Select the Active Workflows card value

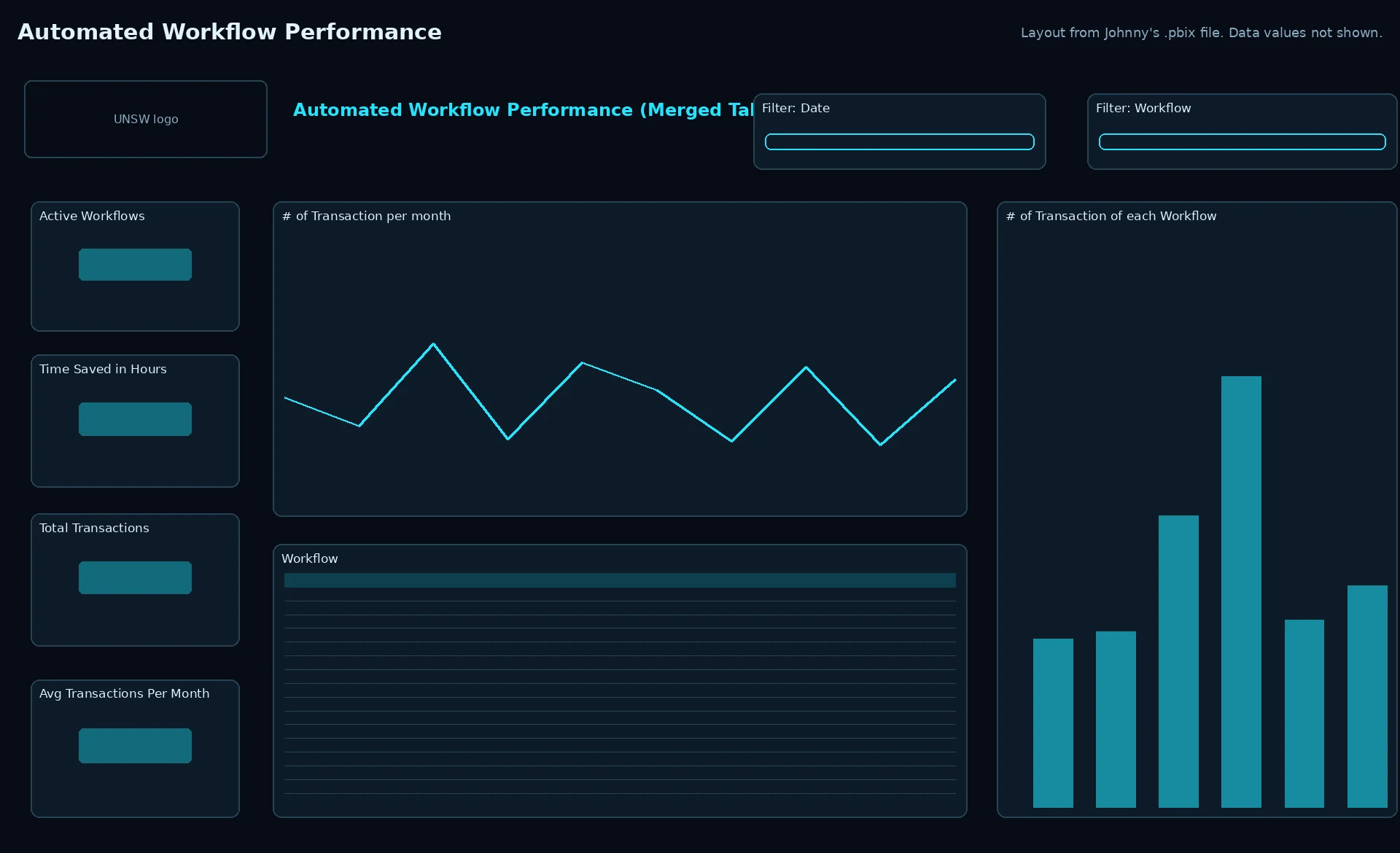(135, 265)
